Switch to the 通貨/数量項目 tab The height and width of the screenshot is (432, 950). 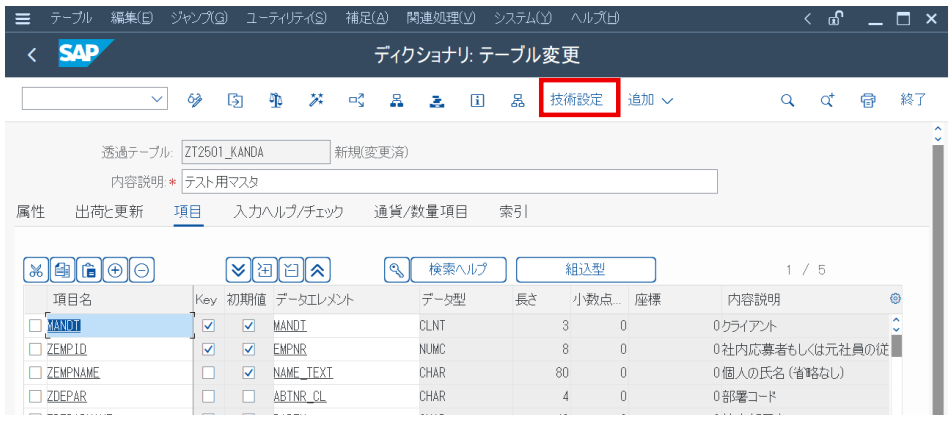tap(420, 211)
